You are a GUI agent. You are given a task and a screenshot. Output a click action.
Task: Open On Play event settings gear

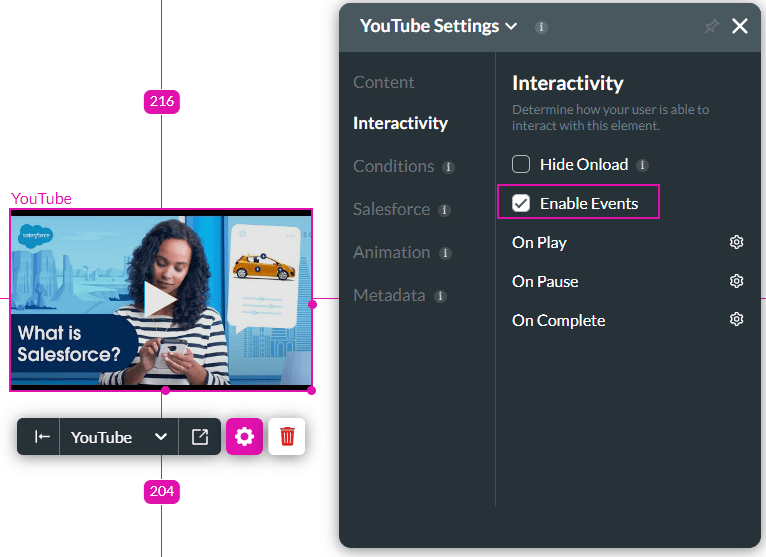[736, 242]
